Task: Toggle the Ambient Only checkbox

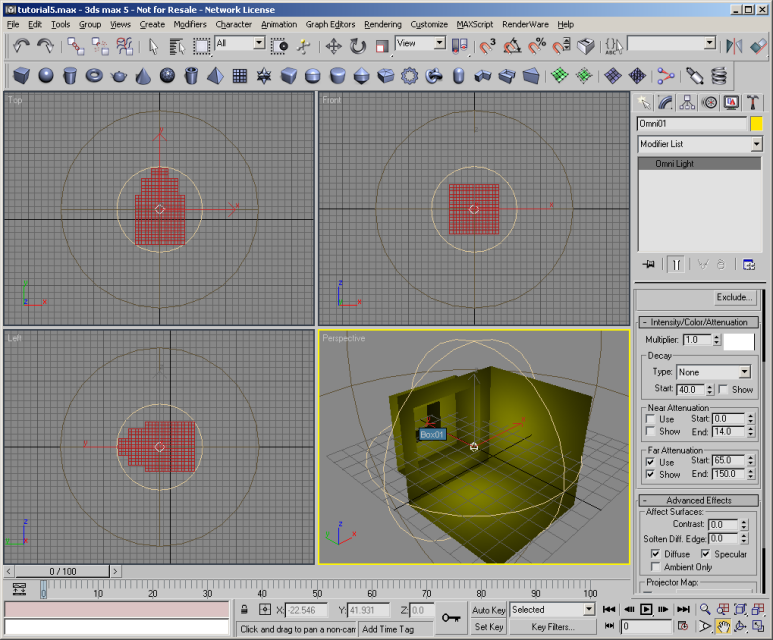Action: (x=656, y=567)
